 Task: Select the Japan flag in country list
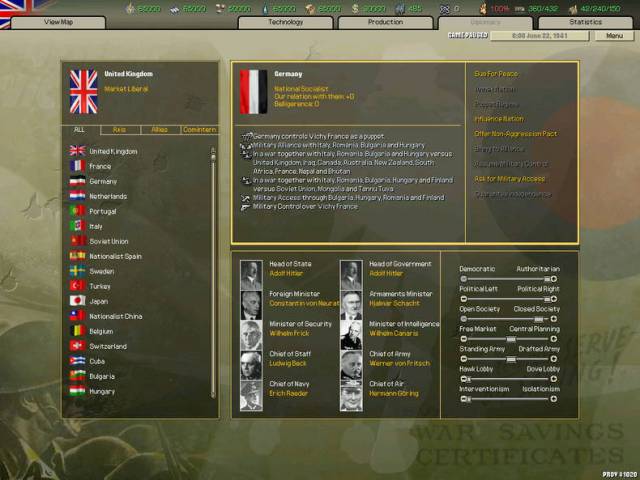coord(77,300)
